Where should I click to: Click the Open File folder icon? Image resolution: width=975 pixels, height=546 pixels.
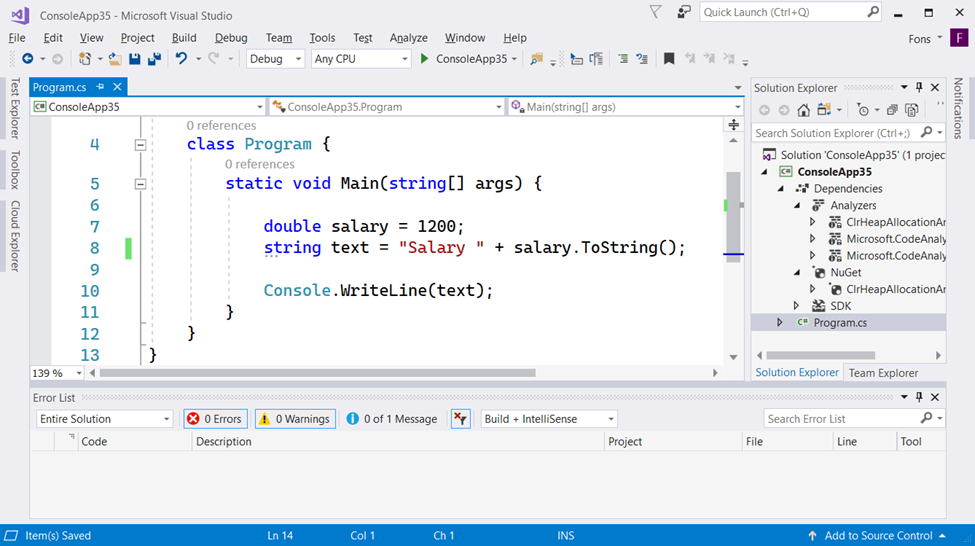click(x=115, y=58)
